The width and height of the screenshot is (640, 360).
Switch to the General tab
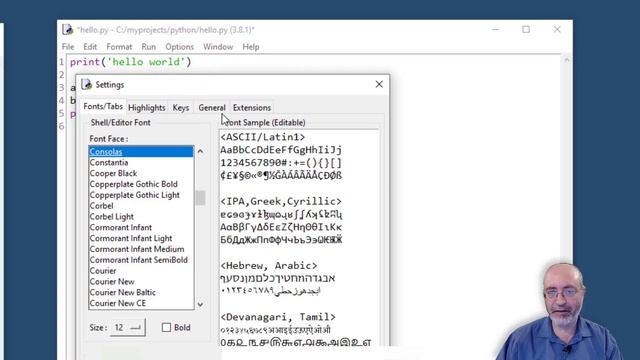pos(212,108)
